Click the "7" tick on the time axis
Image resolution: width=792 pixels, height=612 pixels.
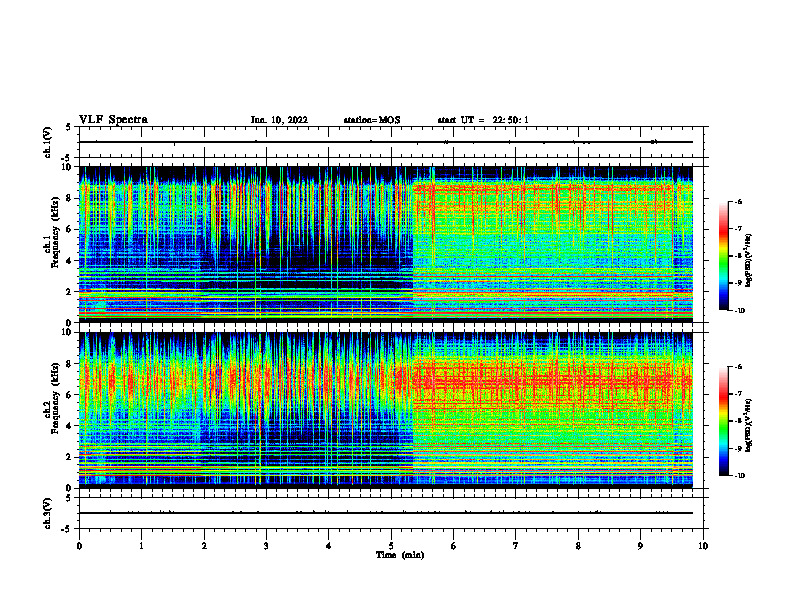(516, 546)
